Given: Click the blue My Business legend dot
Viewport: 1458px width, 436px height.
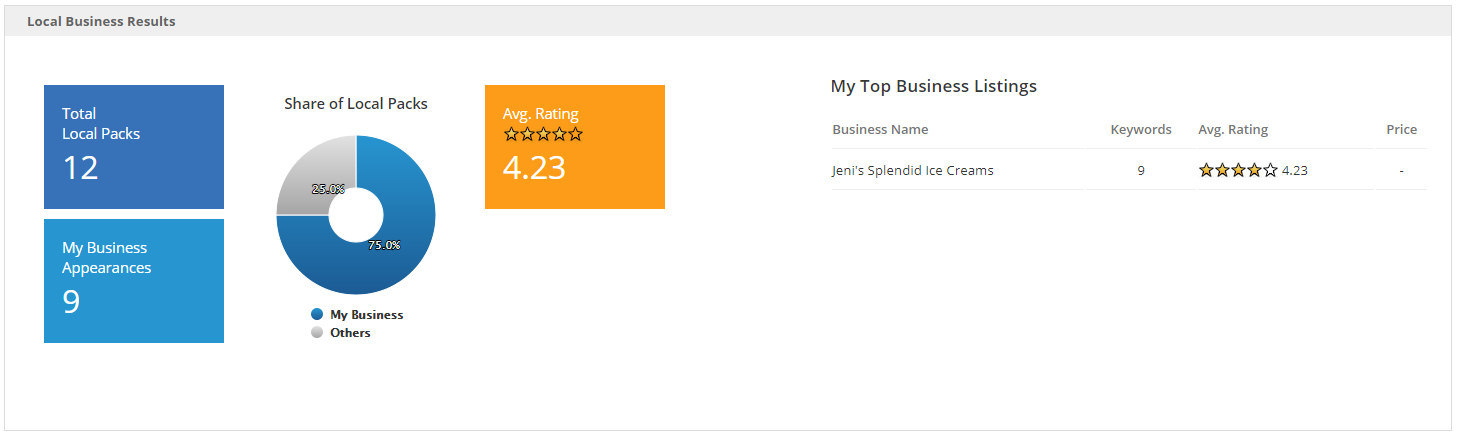Looking at the screenshot, I should coord(317,314).
